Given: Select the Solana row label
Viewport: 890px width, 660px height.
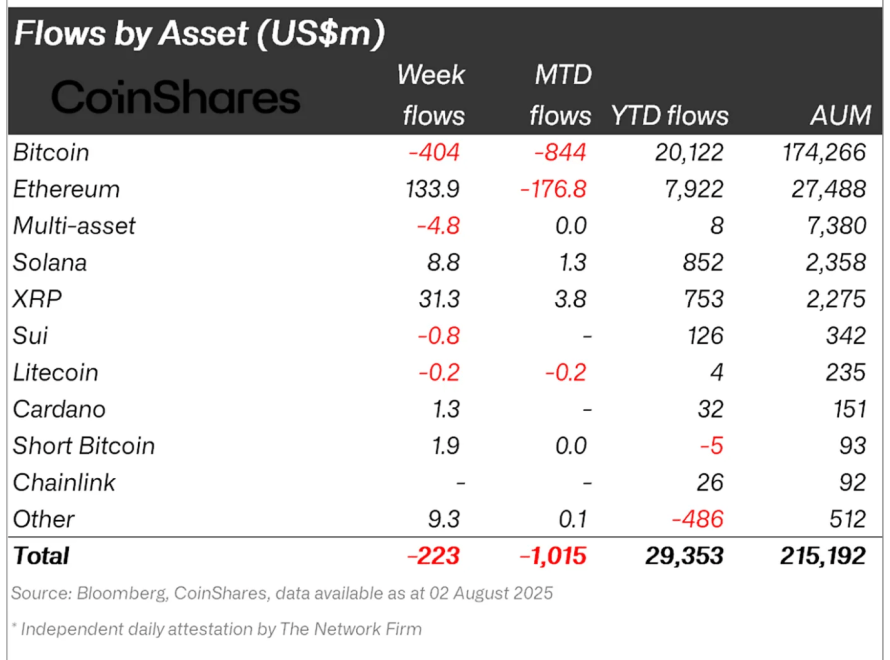Looking at the screenshot, I should point(50,263).
